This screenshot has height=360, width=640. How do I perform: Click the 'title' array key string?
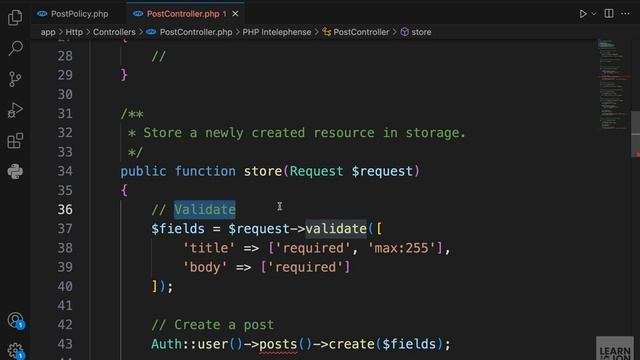click(209, 248)
